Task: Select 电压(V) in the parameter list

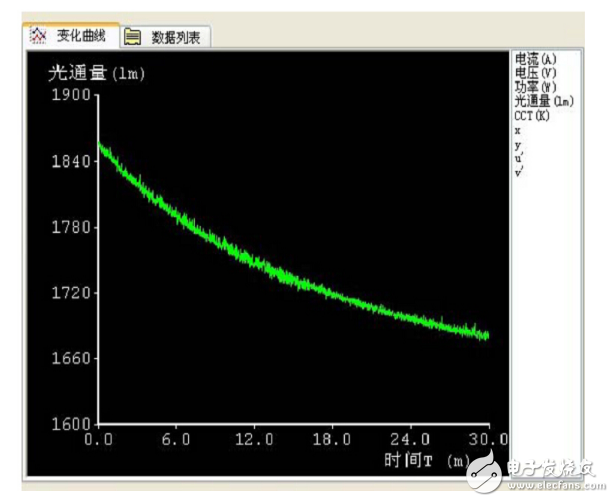Action: tap(535, 73)
